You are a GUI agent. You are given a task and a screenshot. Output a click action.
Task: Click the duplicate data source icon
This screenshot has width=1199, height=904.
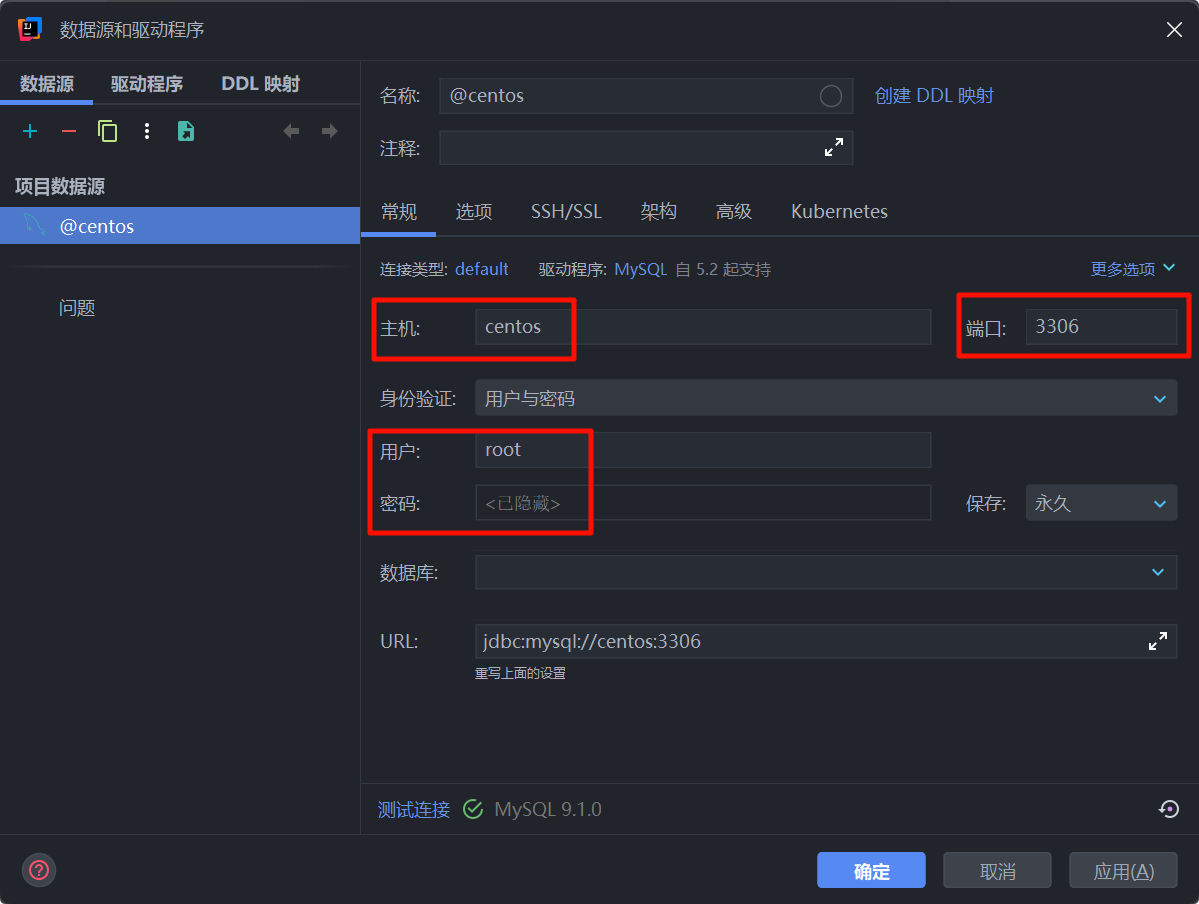pyautogui.click(x=108, y=132)
